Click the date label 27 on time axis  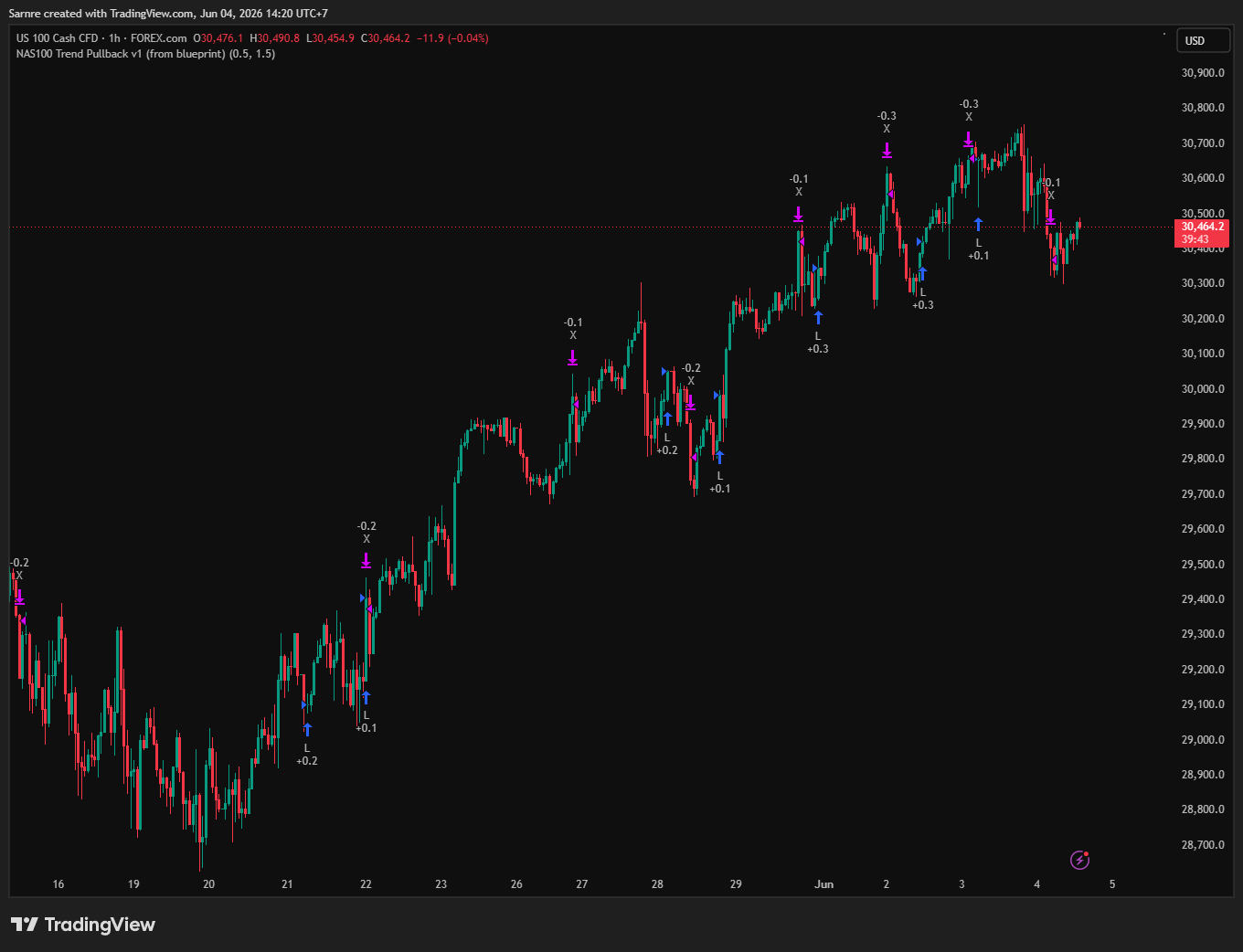click(582, 884)
